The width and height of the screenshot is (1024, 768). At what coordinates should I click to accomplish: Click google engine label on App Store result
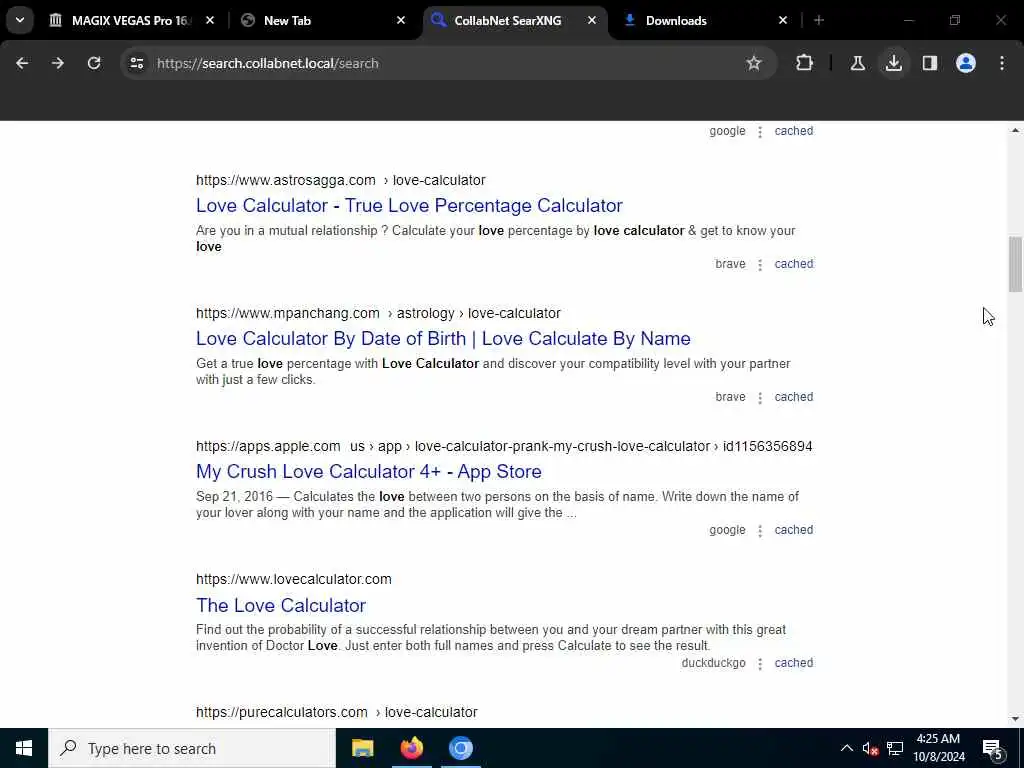727,530
